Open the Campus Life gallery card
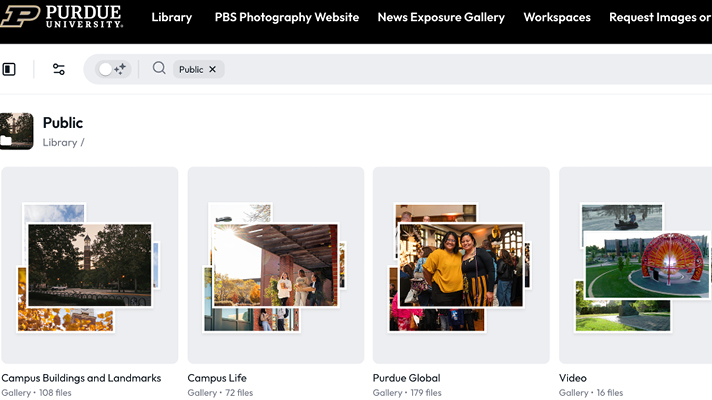Viewport: 712px width, 400px height. (x=276, y=265)
